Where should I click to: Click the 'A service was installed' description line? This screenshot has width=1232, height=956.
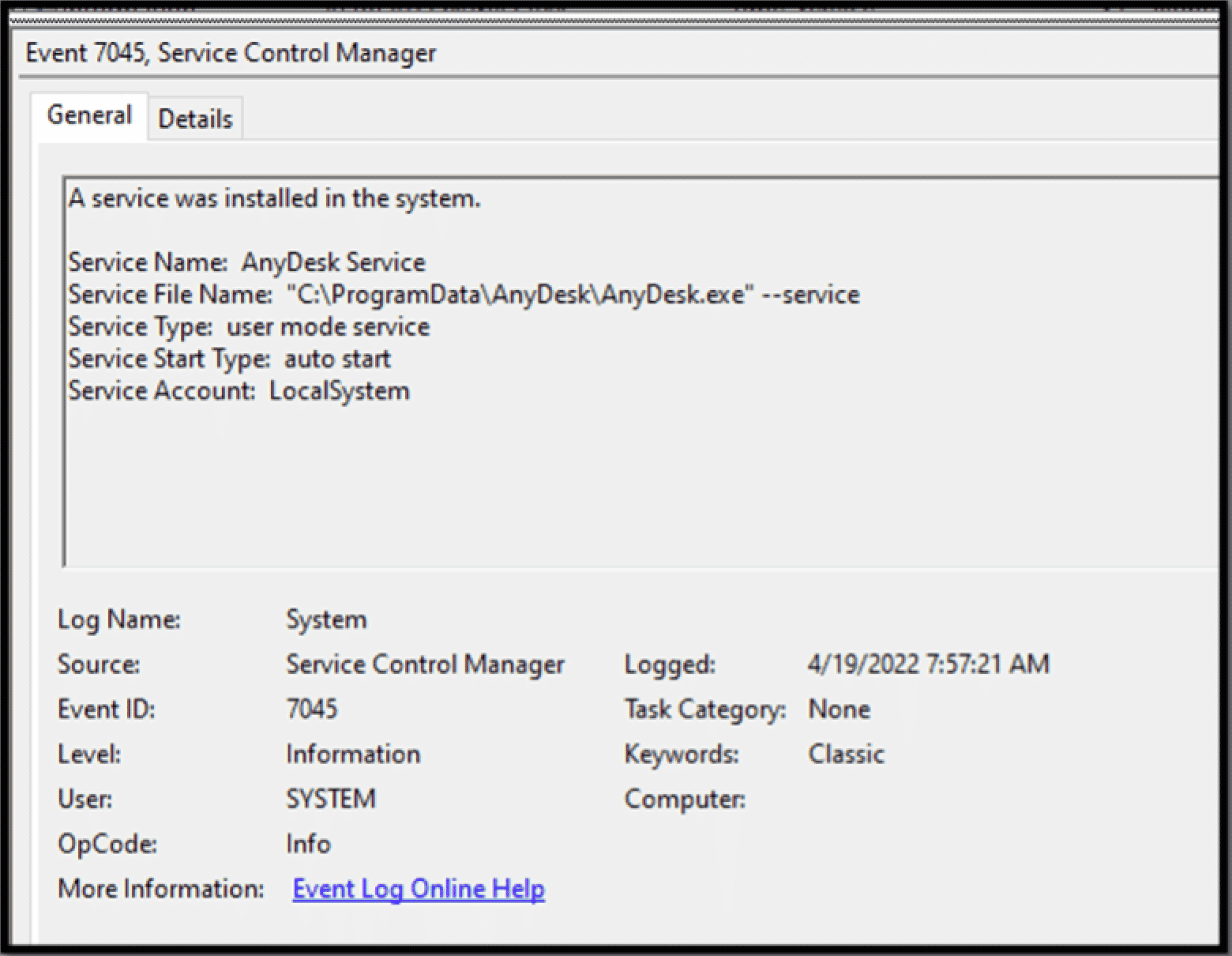pos(274,198)
